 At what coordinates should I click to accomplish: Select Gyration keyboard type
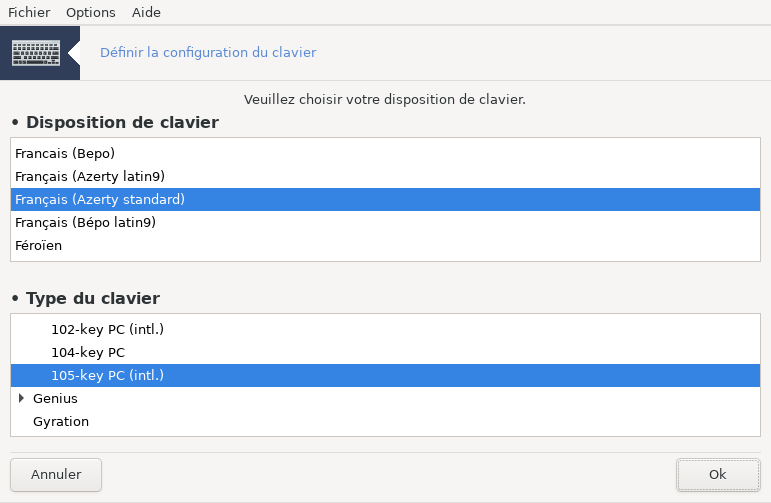click(61, 421)
